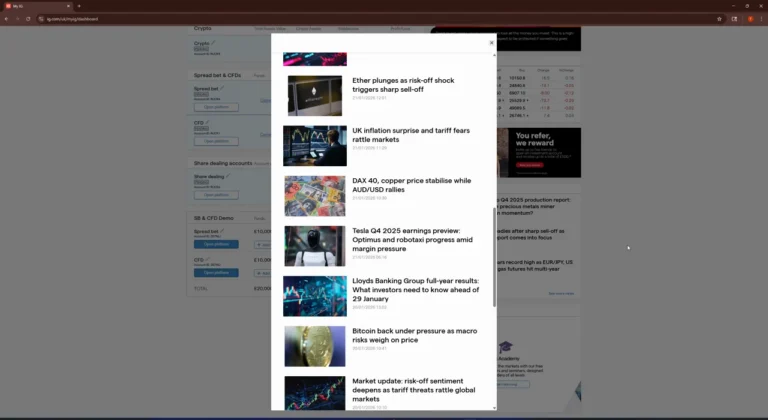Click the popup scrollbar down arrow

(x=494, y=408)
